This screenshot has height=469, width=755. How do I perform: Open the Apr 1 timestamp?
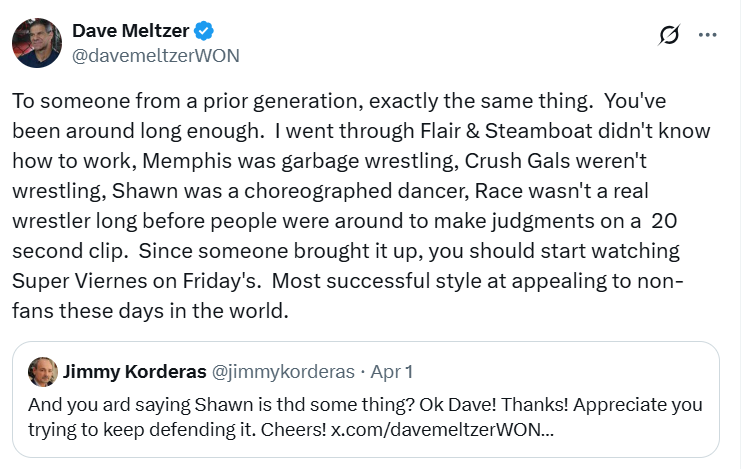click(391, 372)
